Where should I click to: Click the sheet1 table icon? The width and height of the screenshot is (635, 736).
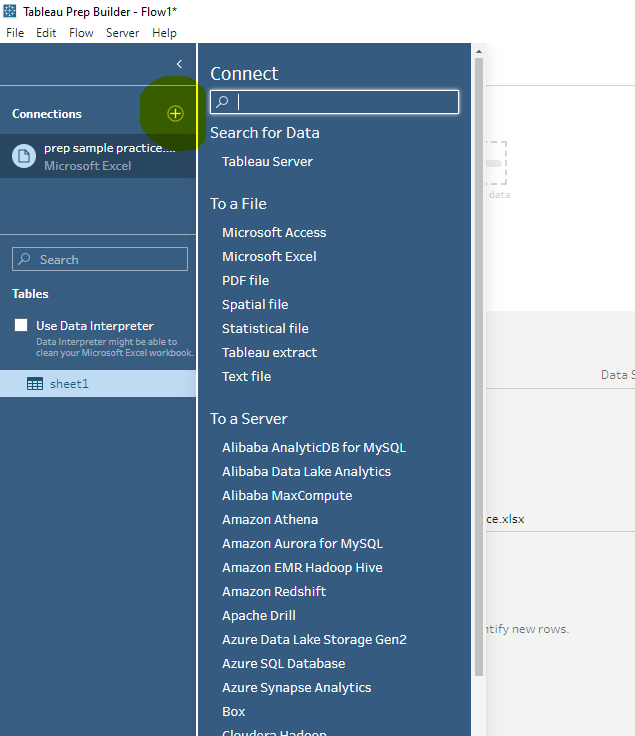click(35, 384)
